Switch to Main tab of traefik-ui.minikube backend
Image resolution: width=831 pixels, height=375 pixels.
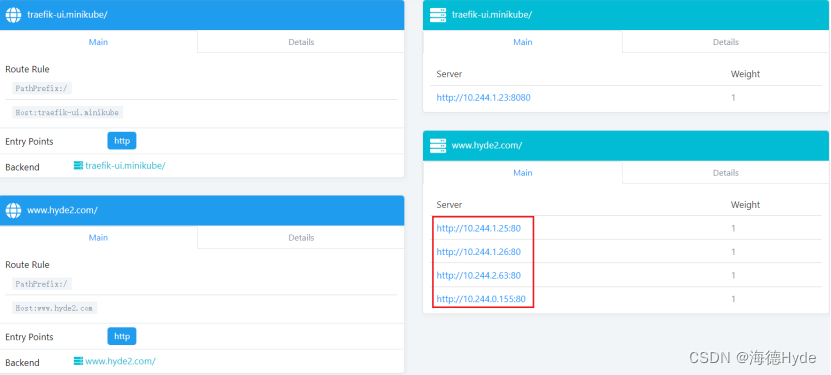(523, 42)
